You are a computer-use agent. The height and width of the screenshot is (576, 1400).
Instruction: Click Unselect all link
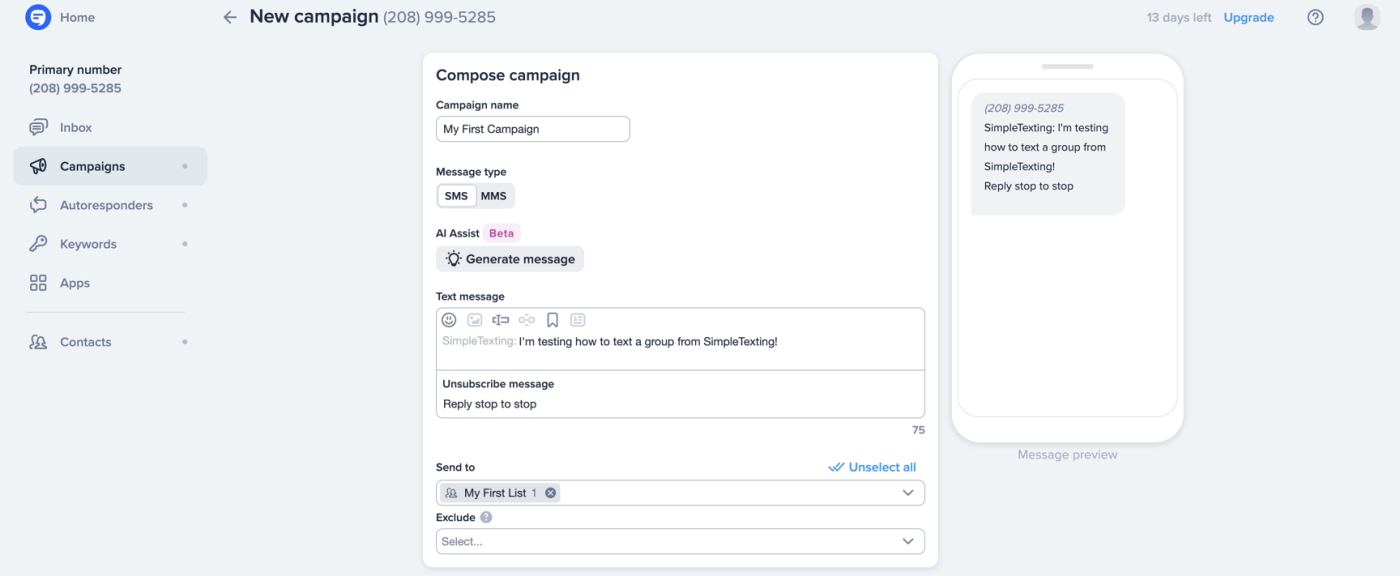[872, 467]
